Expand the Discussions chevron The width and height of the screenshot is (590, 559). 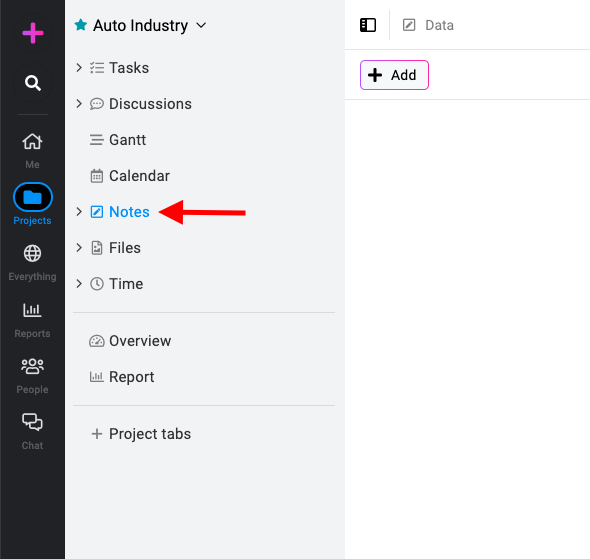79,103
